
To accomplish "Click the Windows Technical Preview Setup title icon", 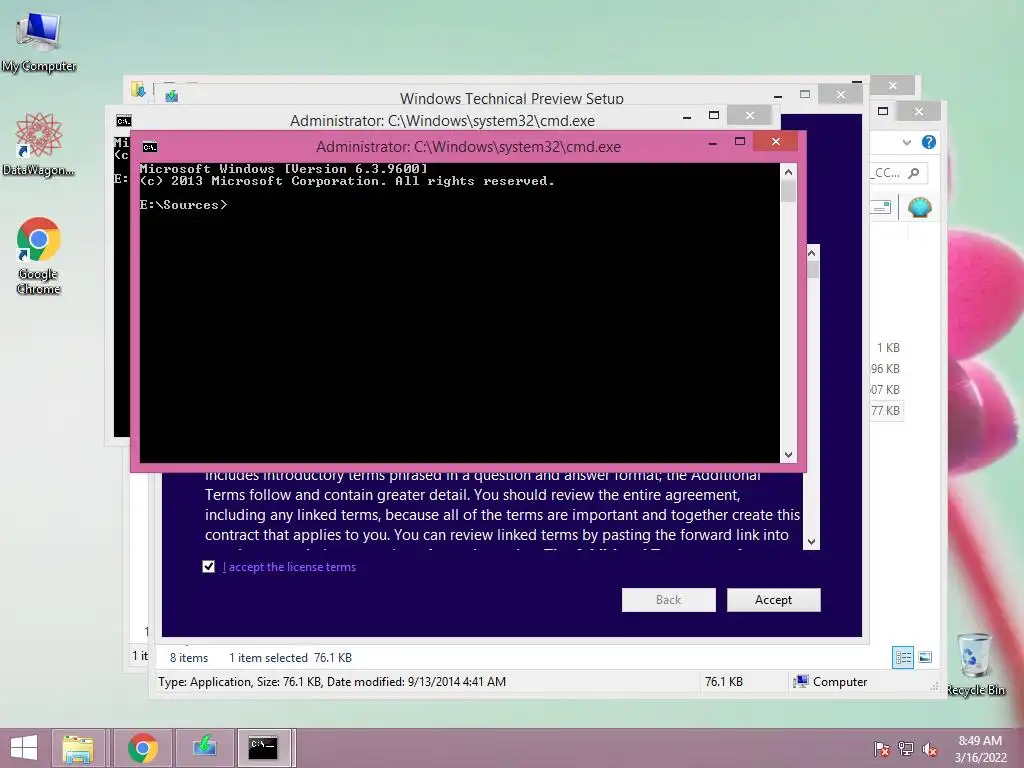I will point(171,96).
